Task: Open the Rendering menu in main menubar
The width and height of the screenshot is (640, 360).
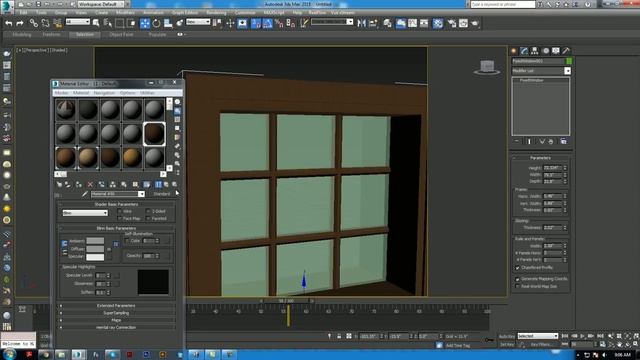Action: click(216, 13)
